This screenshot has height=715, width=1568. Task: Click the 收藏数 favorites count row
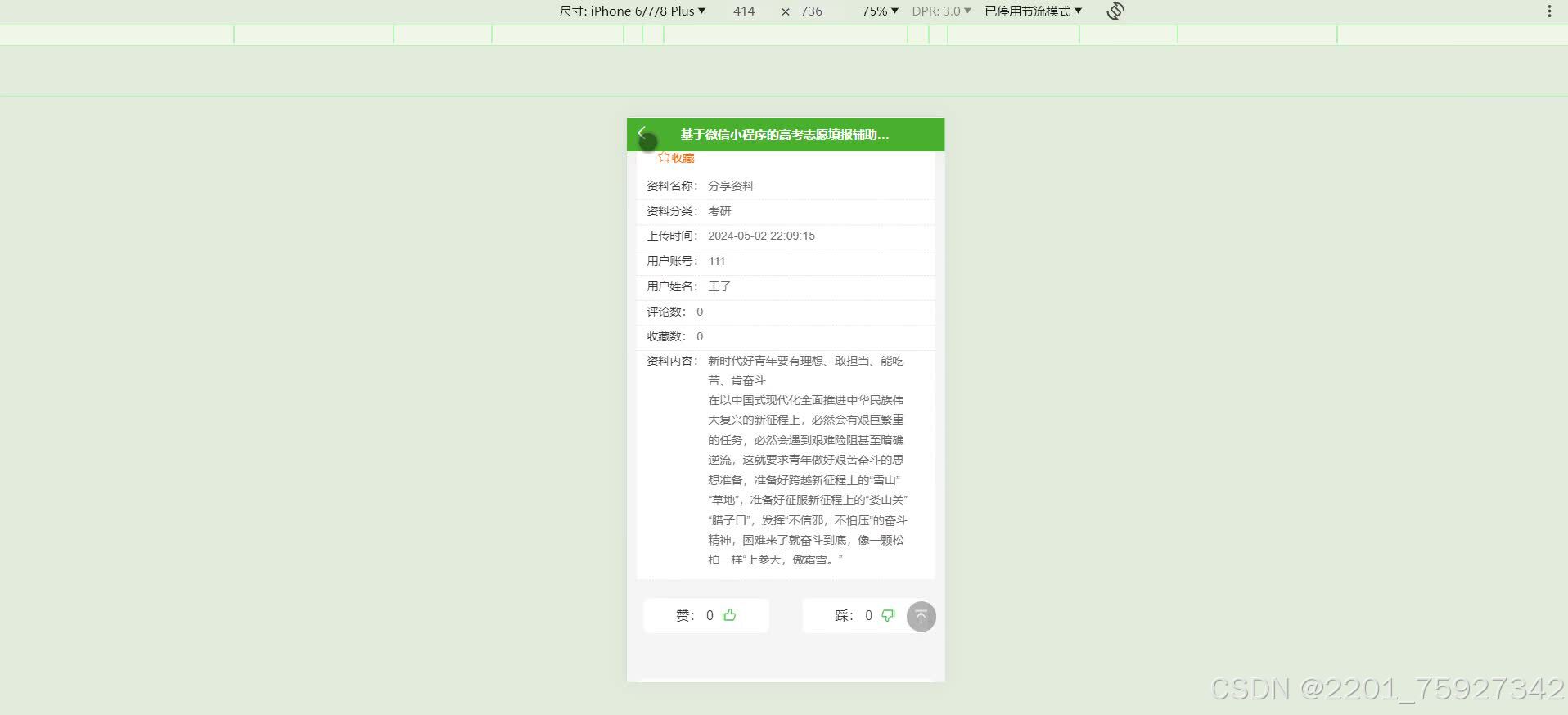tap(786, 336)
